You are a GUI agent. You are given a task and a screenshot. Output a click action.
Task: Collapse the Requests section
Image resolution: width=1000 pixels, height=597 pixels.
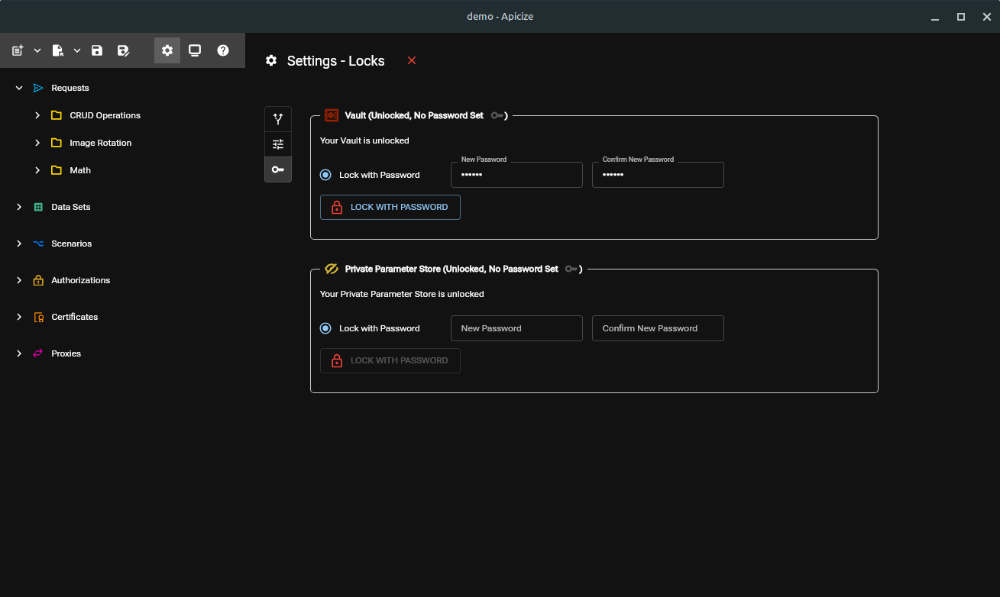(18, 87)
